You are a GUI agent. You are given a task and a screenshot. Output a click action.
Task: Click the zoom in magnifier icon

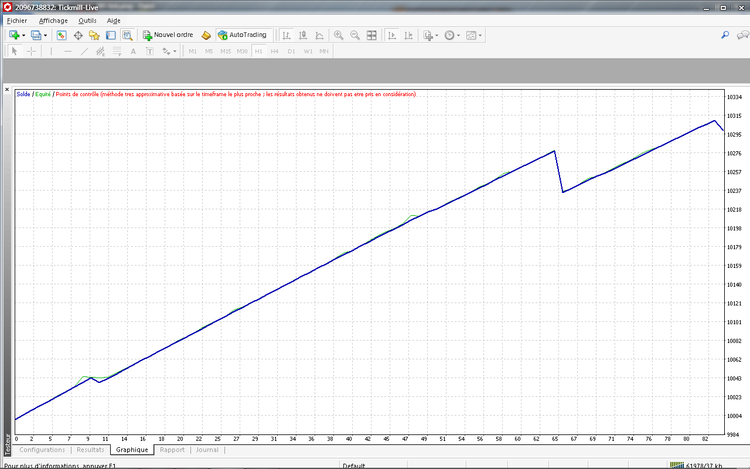point(338,35)
